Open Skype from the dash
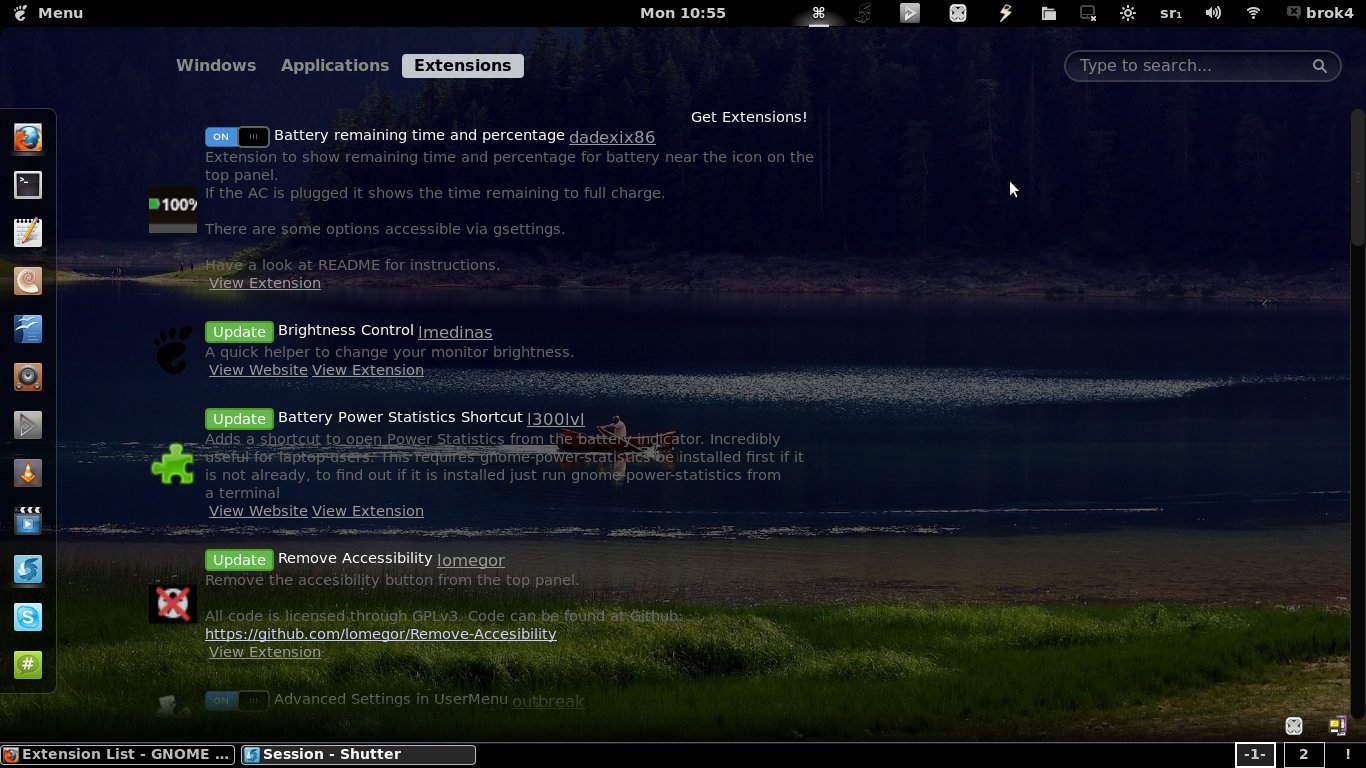 pos(28,617)
